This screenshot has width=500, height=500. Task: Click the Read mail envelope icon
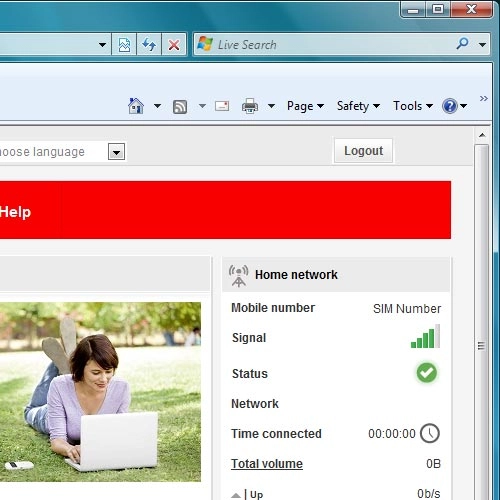pos(222,106)
